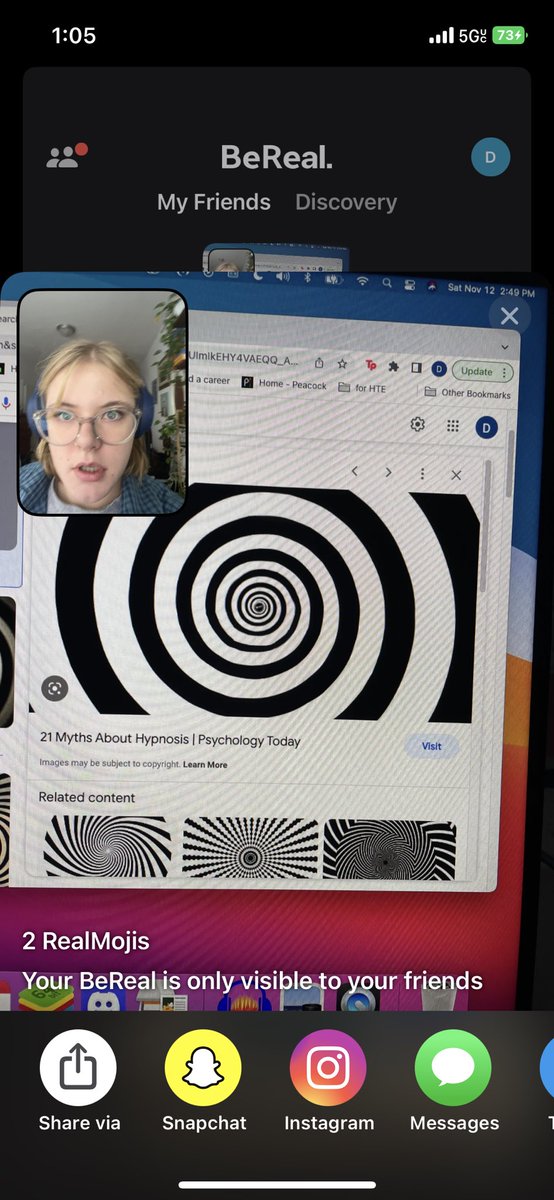The image size is (554, 1200).
Task: Send through Messages with the green bubble icon
Action: click(x=453, y=1069)
